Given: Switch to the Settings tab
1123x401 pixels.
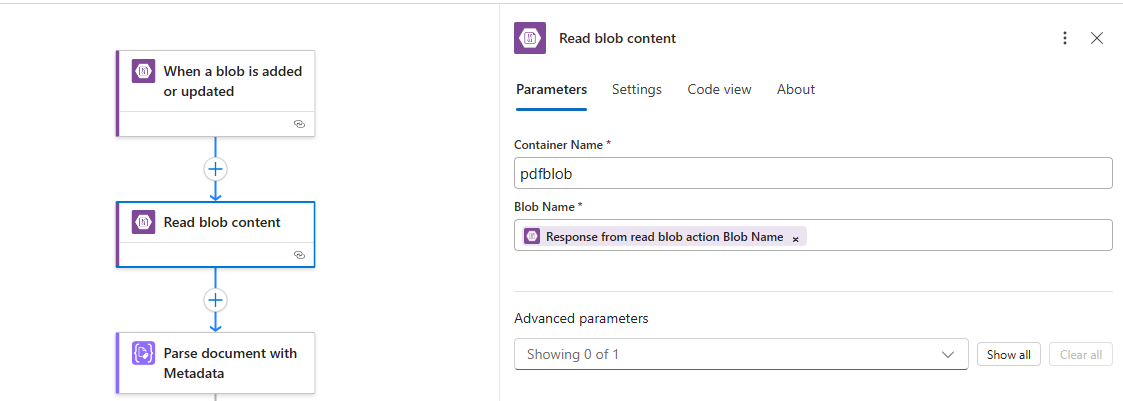Looking at the screenshot, I should (637, 89).
